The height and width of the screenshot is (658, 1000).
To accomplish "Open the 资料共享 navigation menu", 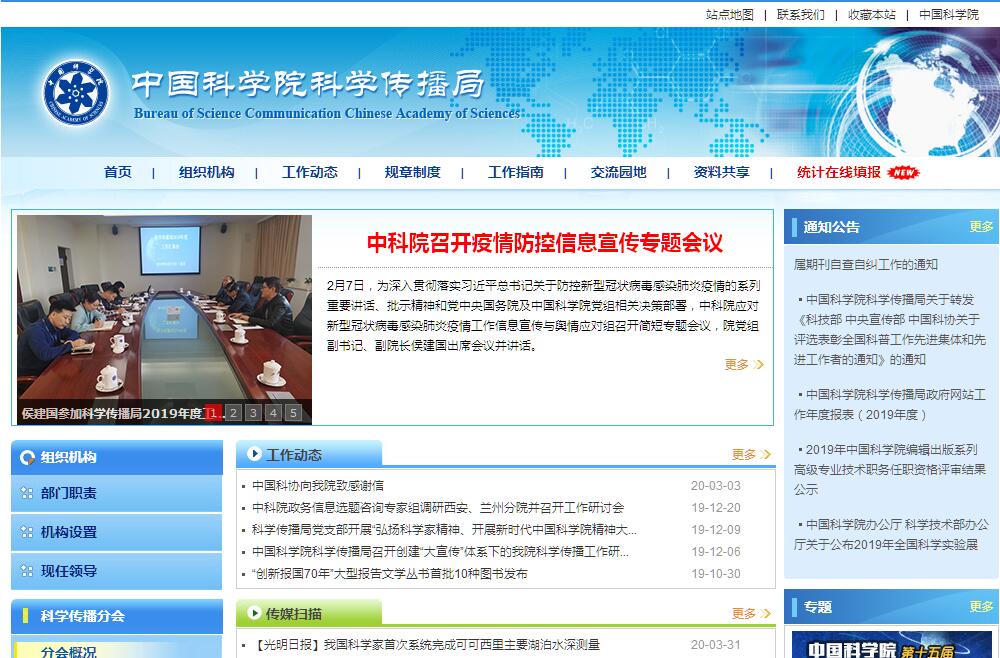I will [x=722, y=172].
